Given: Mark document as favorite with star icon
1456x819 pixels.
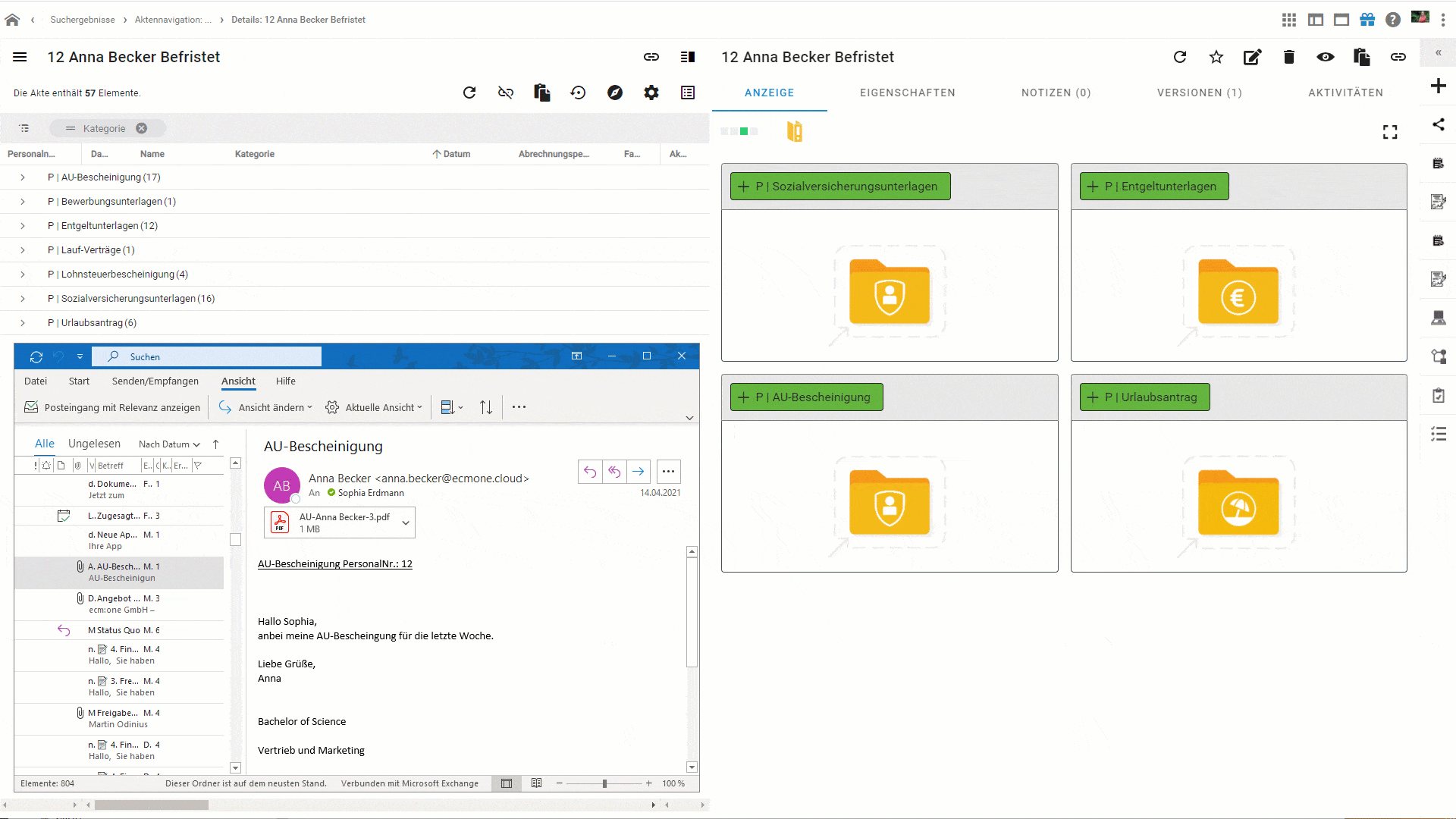Looking at the screenshot, I should (x=1216, y=57).
